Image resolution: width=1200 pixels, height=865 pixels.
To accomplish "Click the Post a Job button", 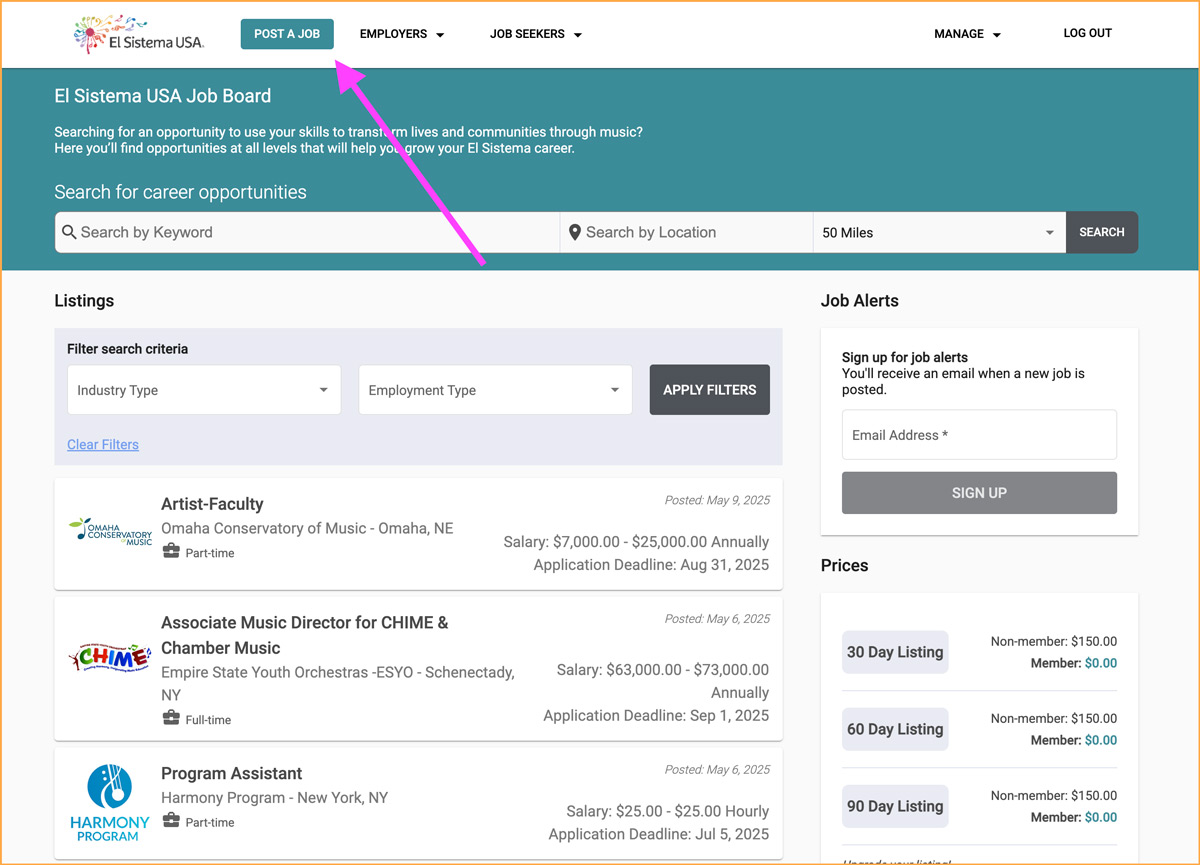I will tap(287, 34).
